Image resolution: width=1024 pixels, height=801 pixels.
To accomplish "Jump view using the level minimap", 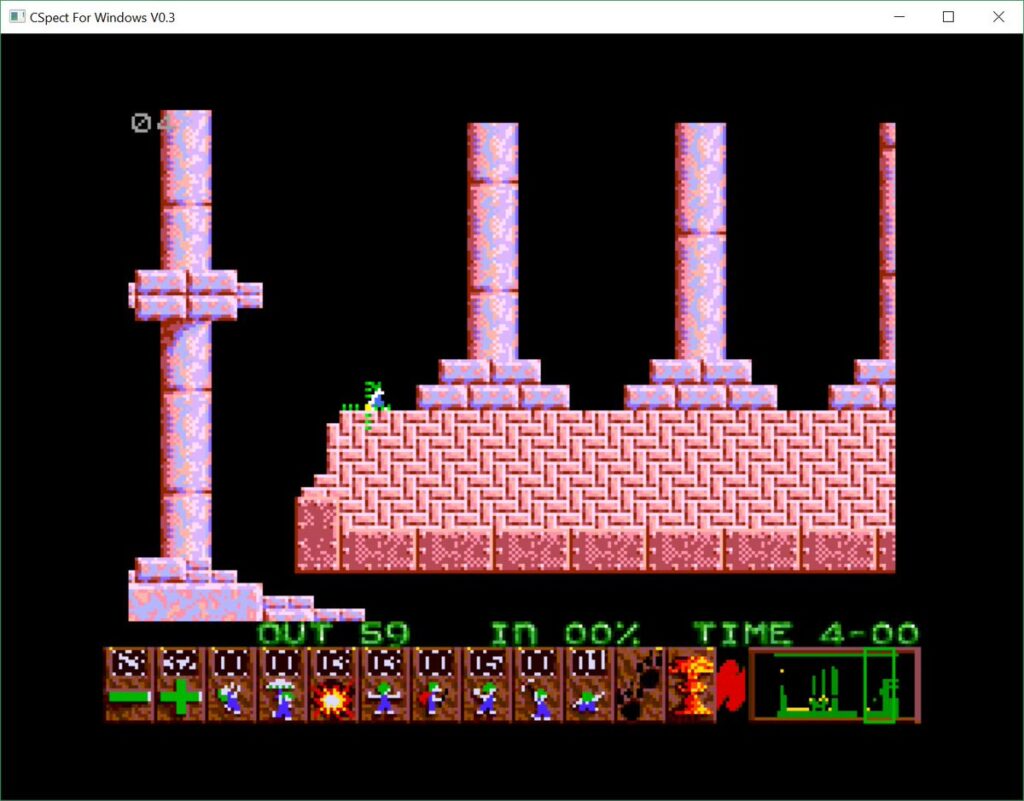I will point(835,685).
